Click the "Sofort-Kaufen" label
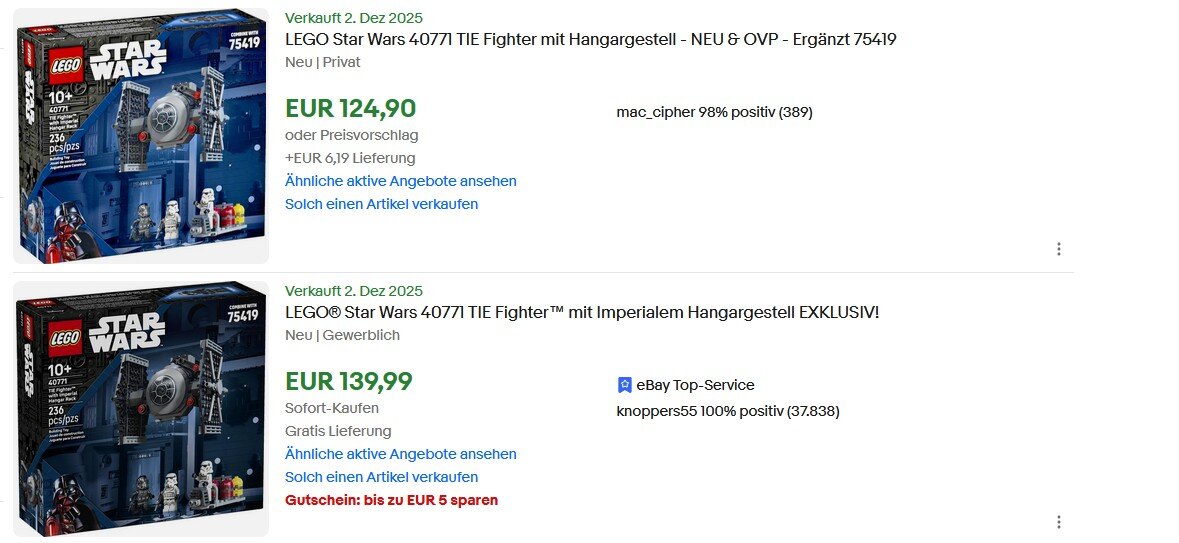Screen dimensions: 1179x543 point(331,408)
